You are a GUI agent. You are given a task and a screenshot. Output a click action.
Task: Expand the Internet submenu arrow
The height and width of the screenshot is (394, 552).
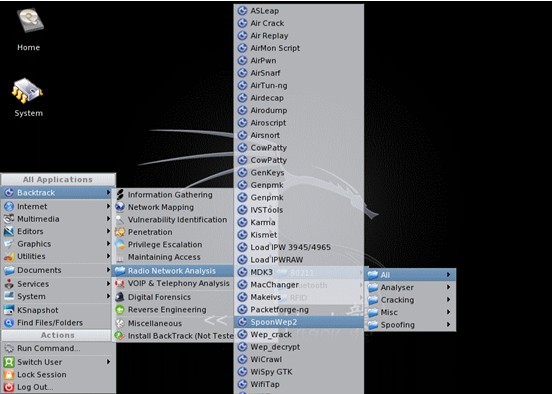(108, 206)
